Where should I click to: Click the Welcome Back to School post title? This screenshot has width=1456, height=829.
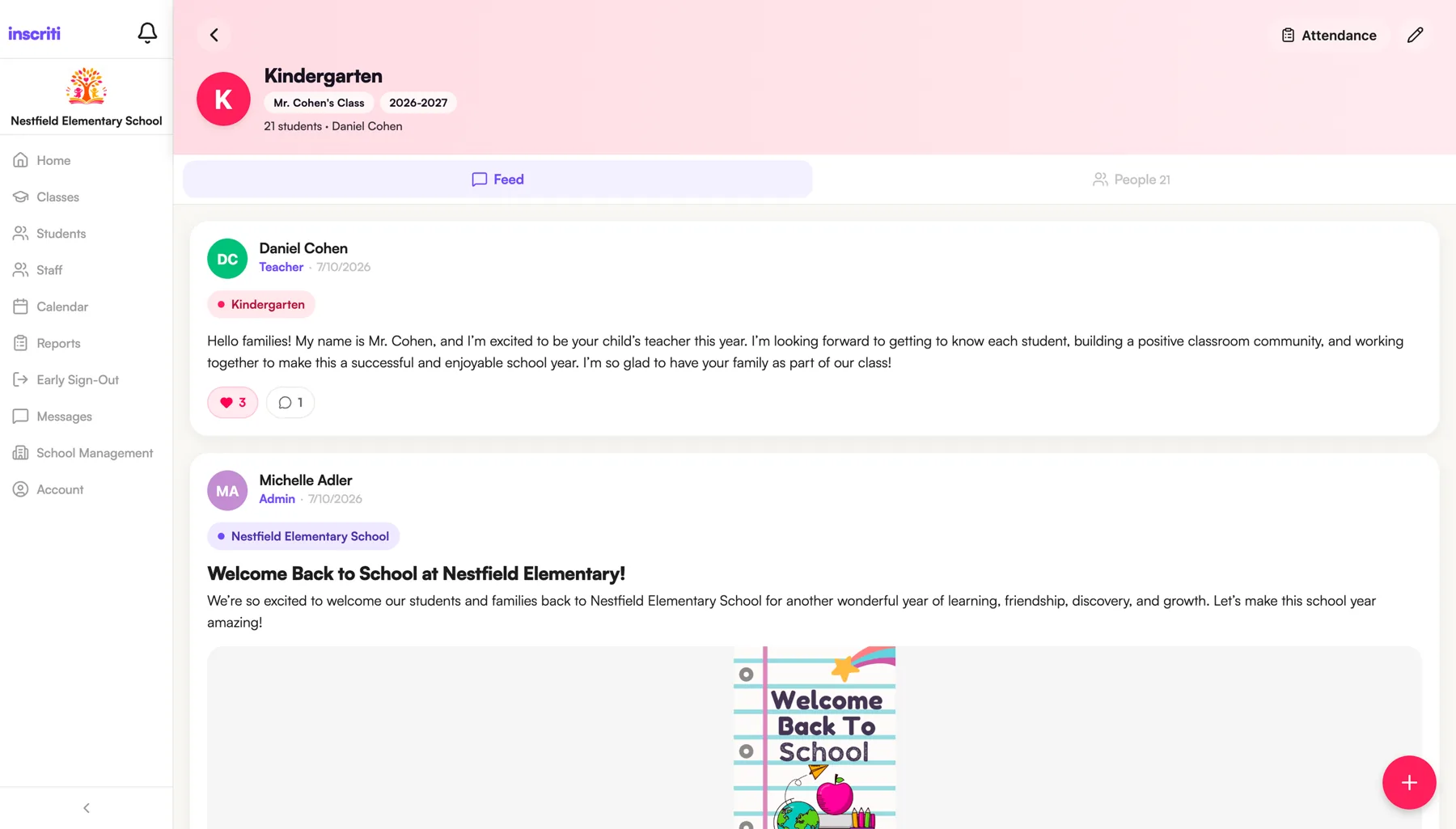point(416,573)
